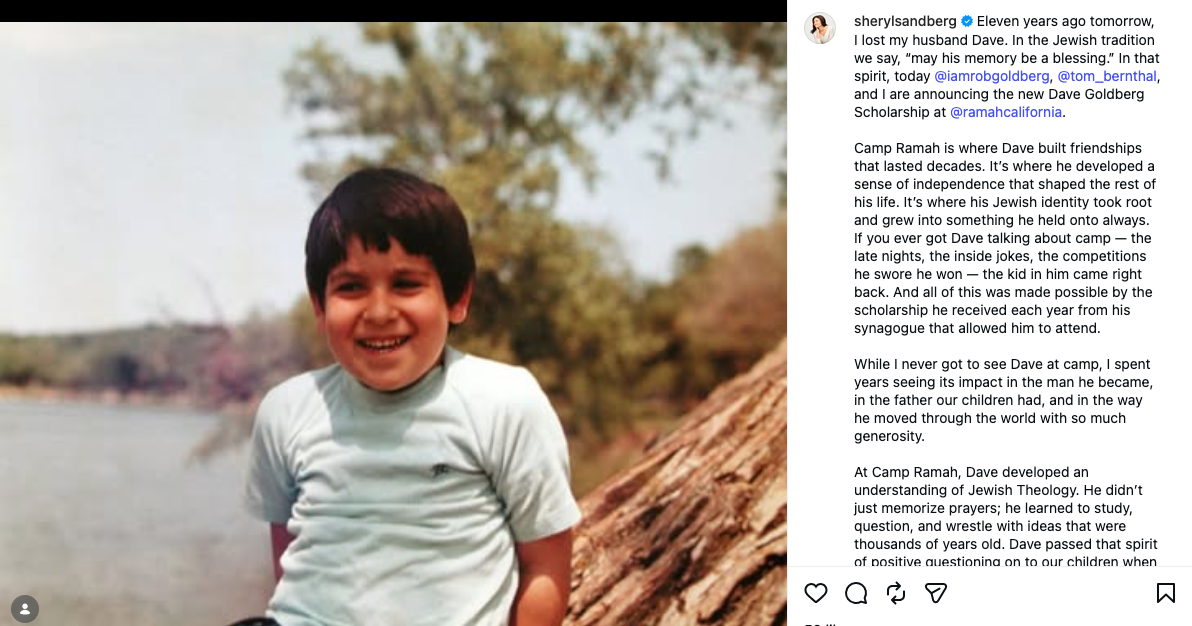Visit the @iamrobgoldberg mention
Image resolution: width=1192 pixels, height=626 pixels.
click(x=991, y=76)
